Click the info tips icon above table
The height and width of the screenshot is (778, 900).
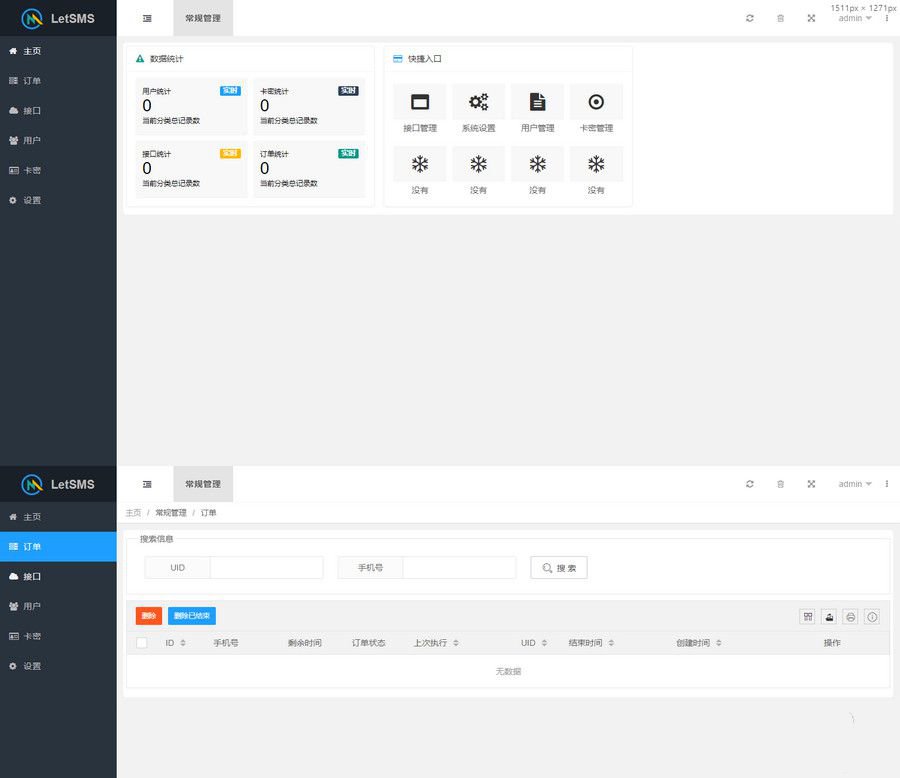pos(872,617)
